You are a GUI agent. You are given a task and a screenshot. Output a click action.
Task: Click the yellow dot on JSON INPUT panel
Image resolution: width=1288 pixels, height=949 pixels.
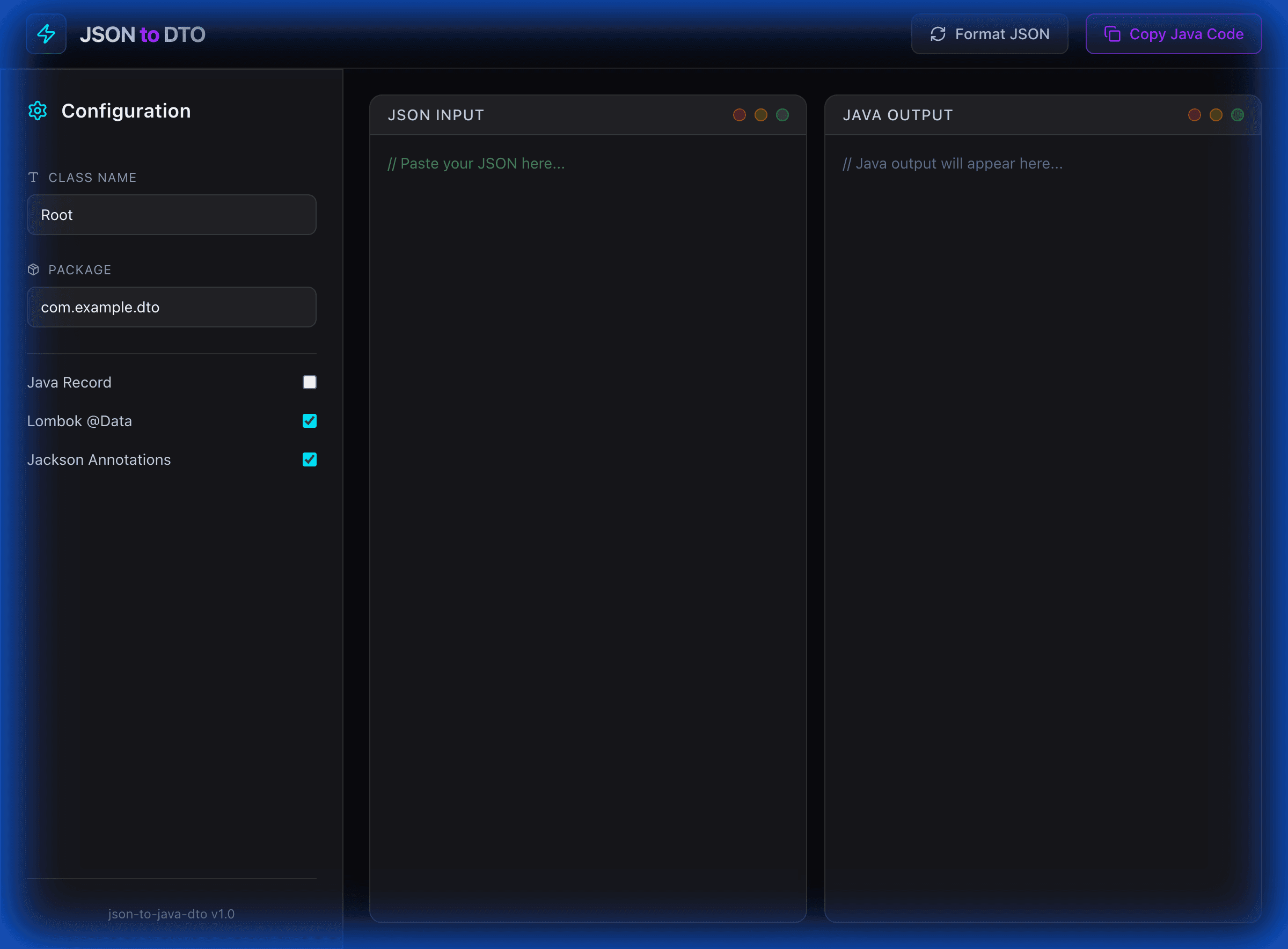[762, 115]
